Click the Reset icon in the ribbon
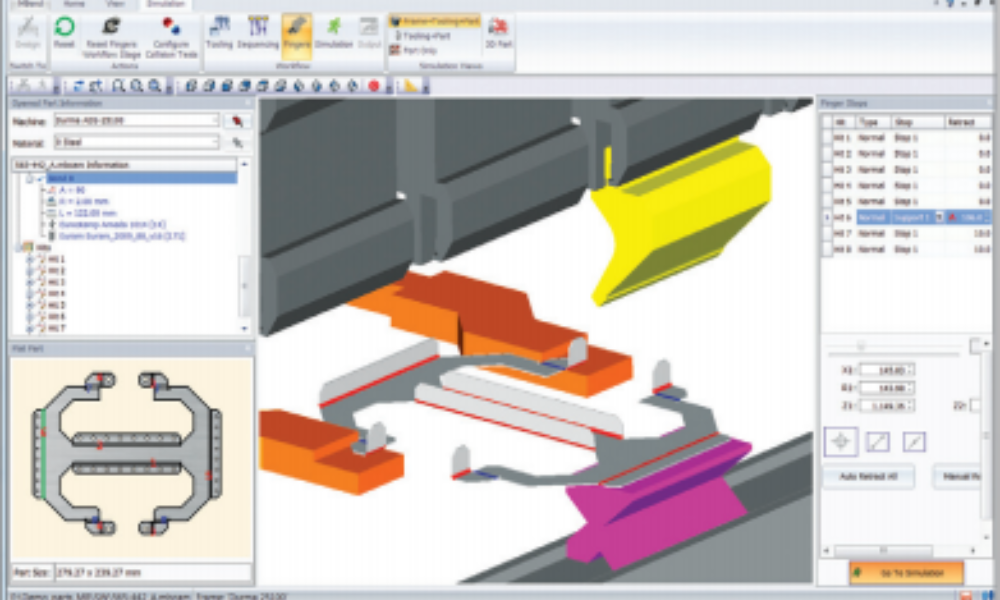The width and height of the screenshot is (1000, 600). (x=64, y=31)
